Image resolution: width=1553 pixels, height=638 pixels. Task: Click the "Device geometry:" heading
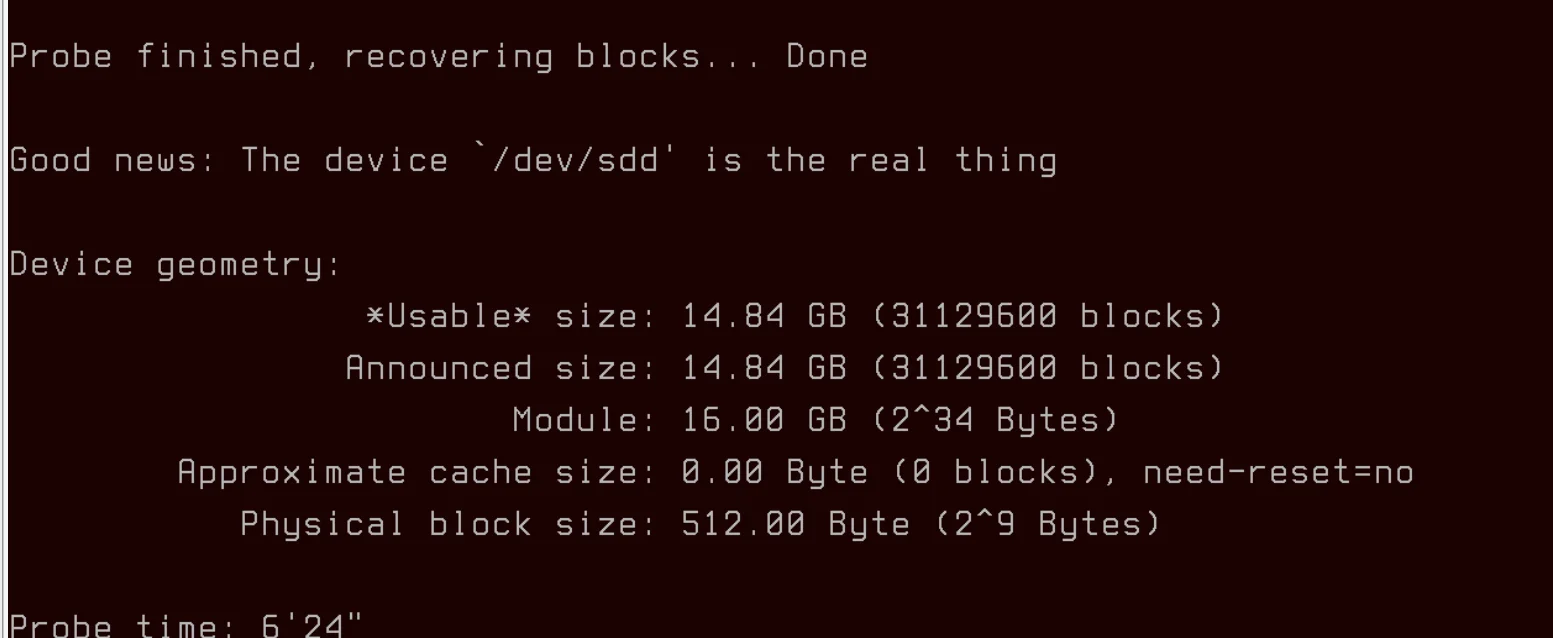(x=175, y=265)
